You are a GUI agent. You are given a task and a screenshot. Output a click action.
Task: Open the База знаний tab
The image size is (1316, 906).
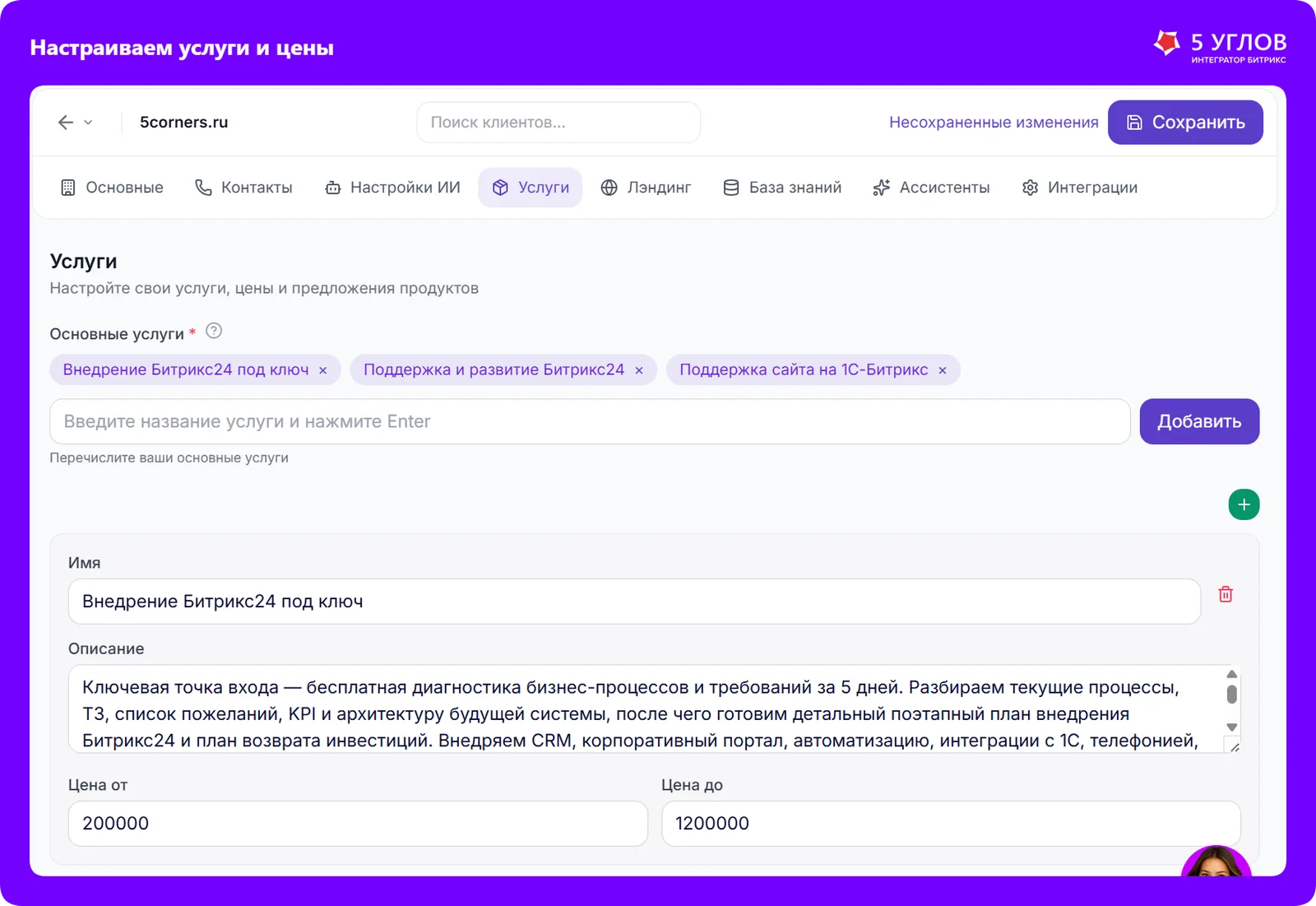coord(782,188)
